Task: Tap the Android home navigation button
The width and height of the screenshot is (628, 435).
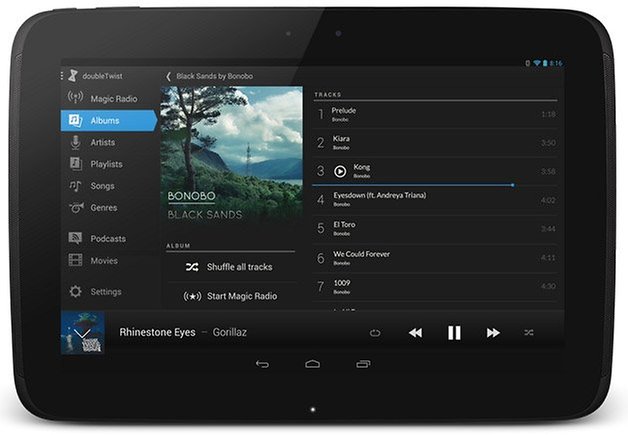Action: (312, 364)
